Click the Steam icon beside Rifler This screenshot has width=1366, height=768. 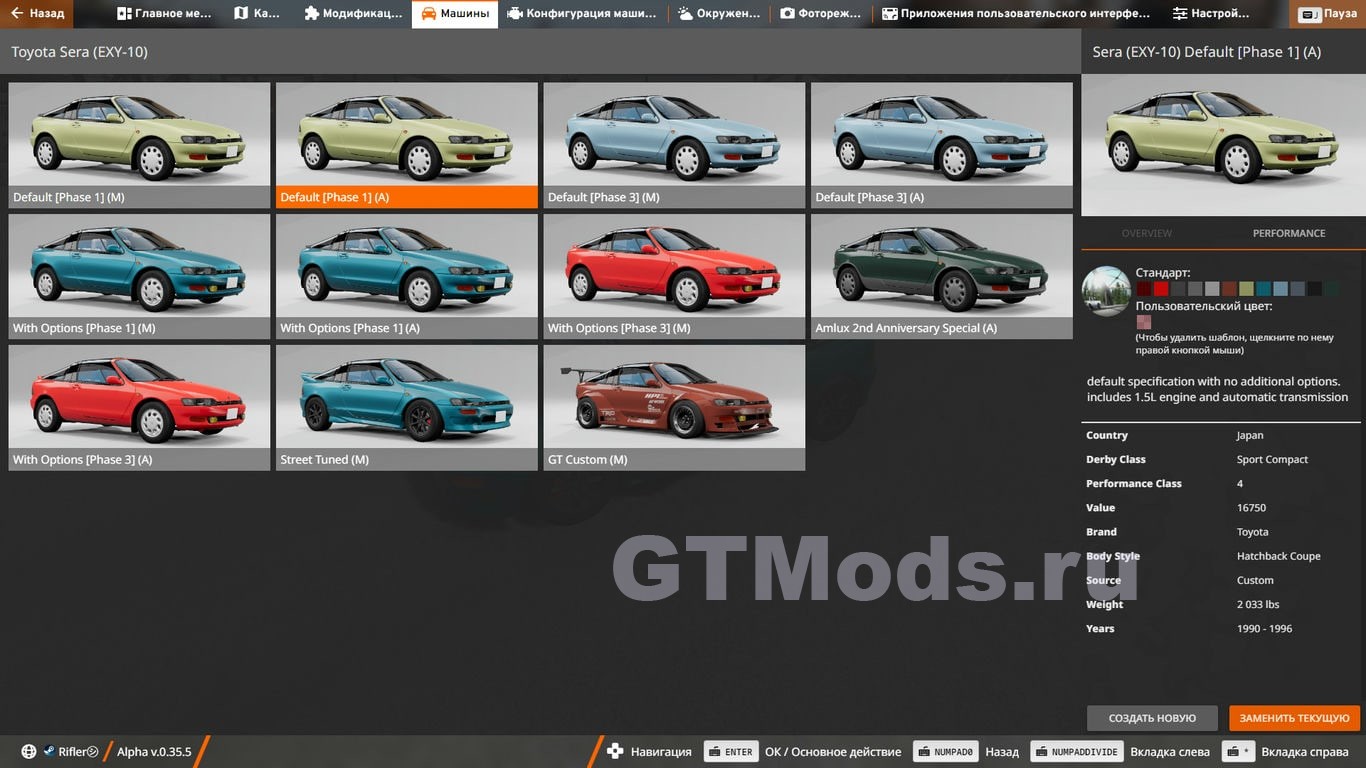pyautogui.click(x=48, y=752)
